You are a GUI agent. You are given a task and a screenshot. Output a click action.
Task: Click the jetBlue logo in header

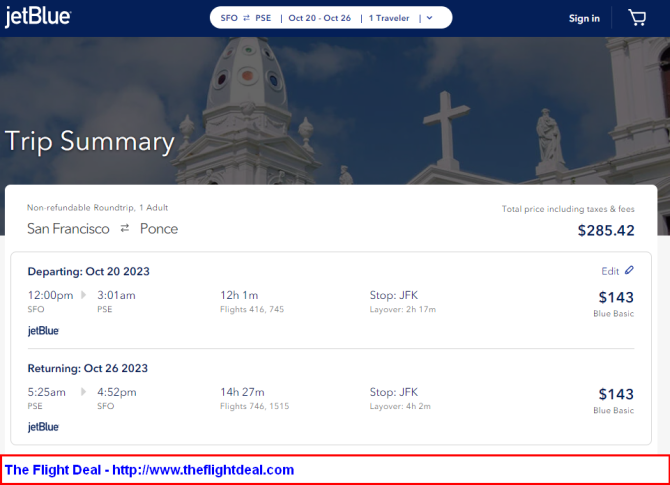38,17
